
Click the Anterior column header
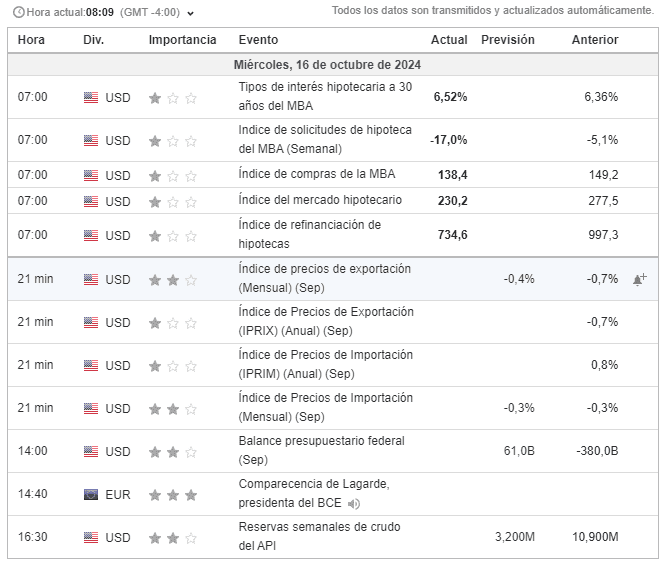tap(595, 40)
